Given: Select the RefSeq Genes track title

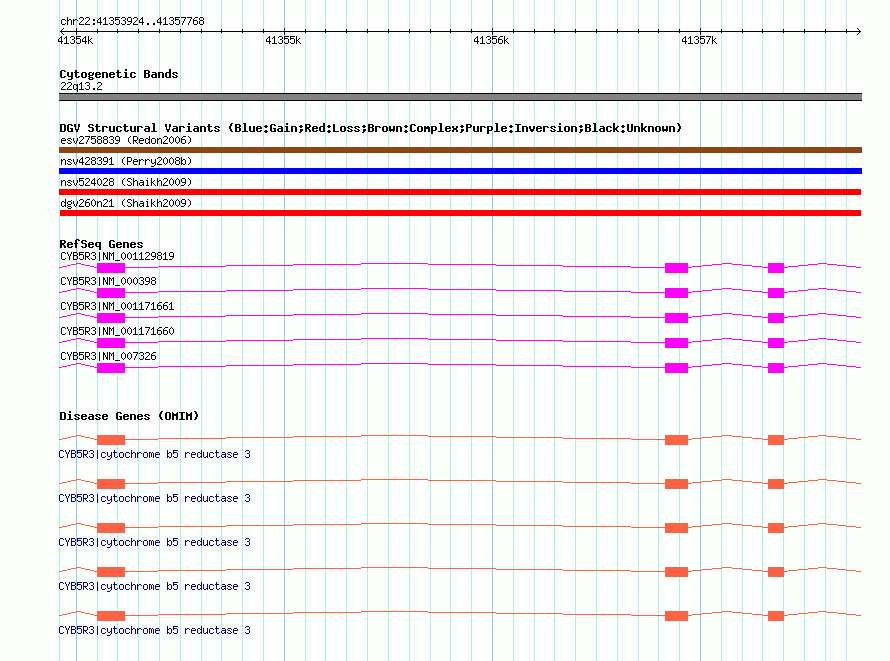Looking at the screenshot, I should pos(101,244).
